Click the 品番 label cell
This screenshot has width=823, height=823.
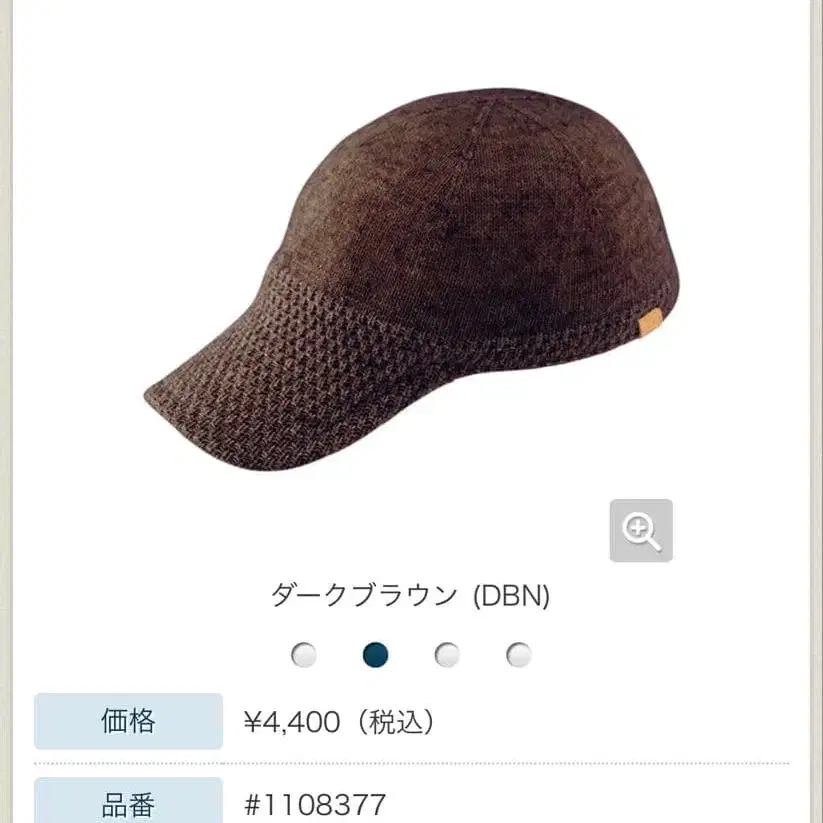pyautogui.click(x=129, y=800)
